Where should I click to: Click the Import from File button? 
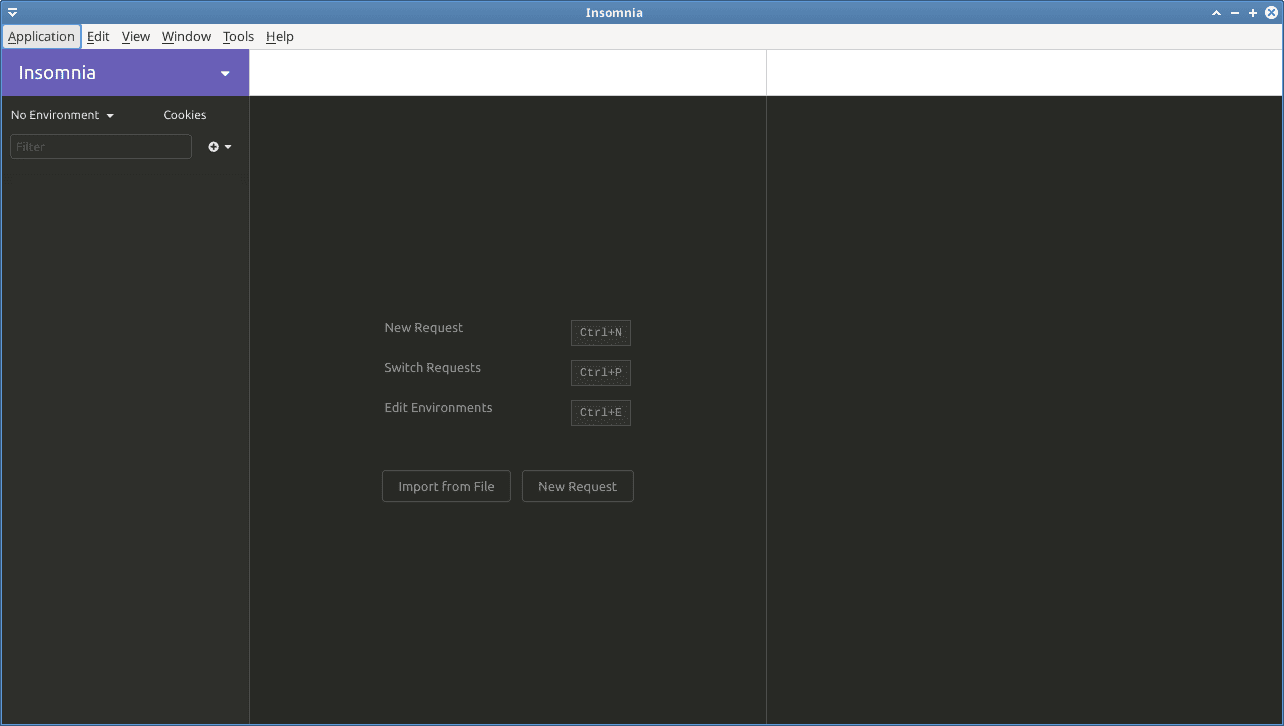(x=446, y=486)
